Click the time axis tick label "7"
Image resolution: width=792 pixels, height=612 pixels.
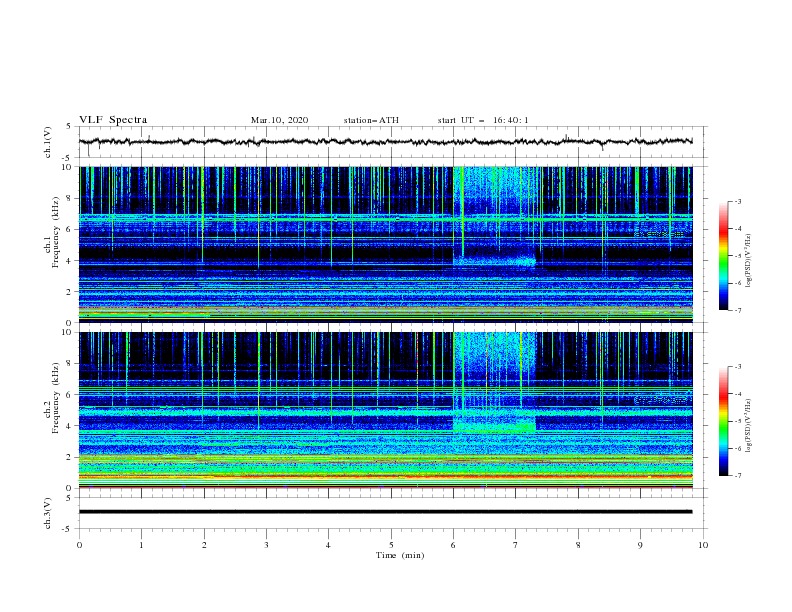516,545
